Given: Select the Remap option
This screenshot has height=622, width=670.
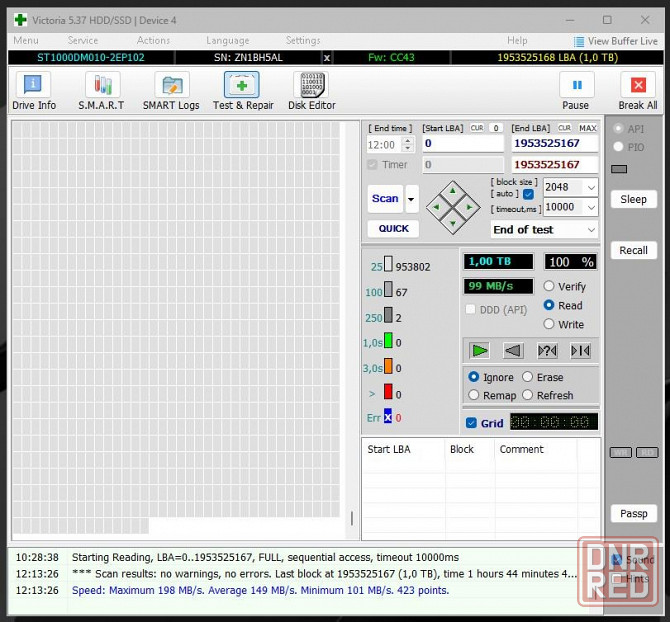Looking at the screenshot, I should [x=474, y=395].
